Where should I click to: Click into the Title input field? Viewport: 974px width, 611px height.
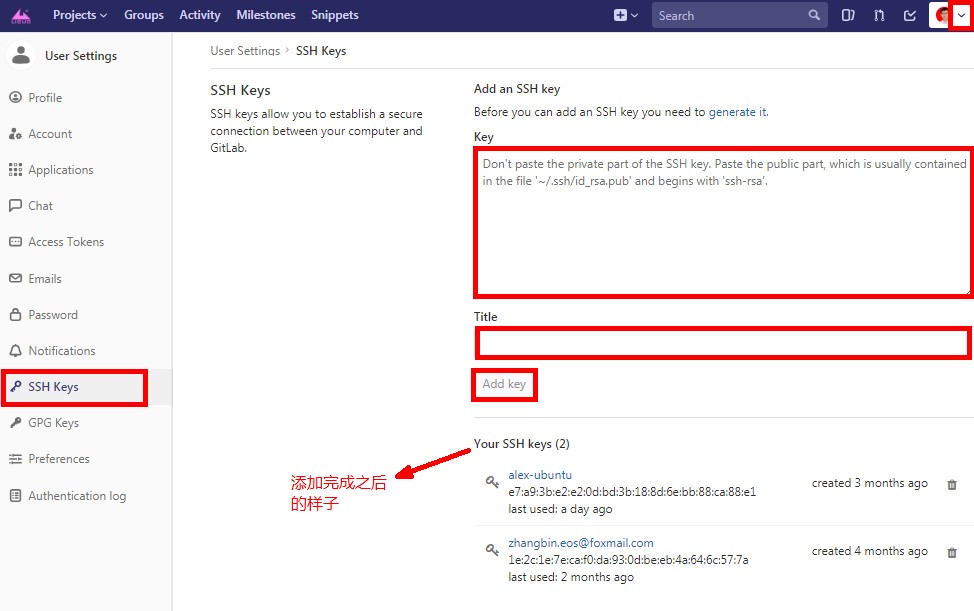(x=722, y=344)
